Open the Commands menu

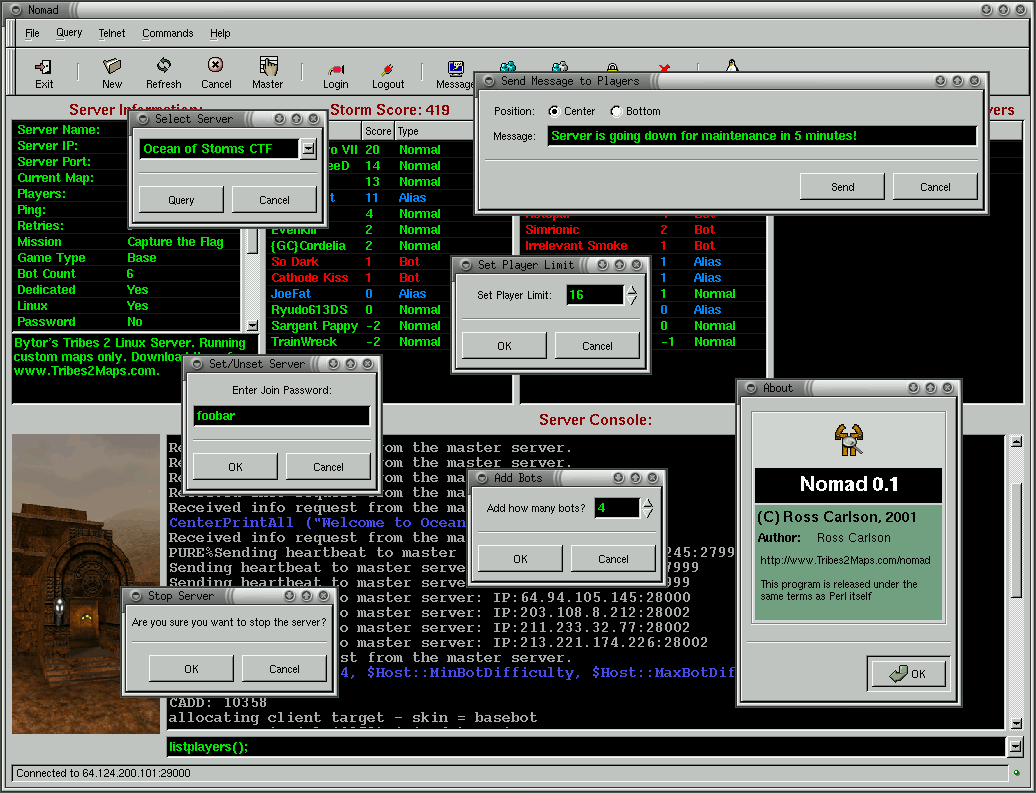pyautogui.click(x=167, y=33)
